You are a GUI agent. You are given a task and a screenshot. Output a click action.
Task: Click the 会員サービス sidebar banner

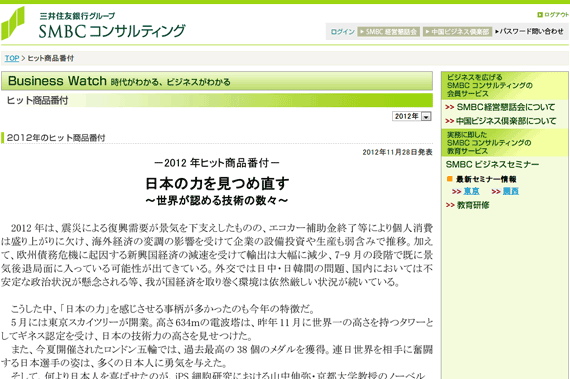(x=505, y=85)
